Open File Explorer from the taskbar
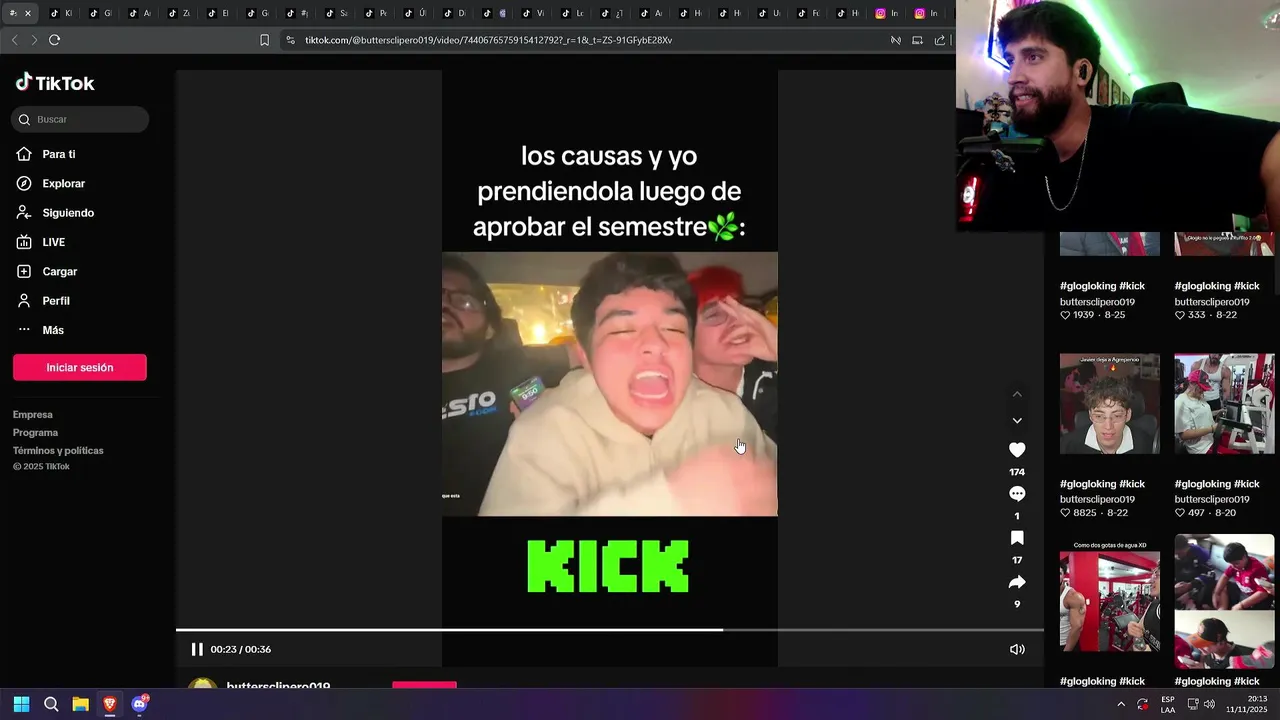 click(x=80, y=704)
